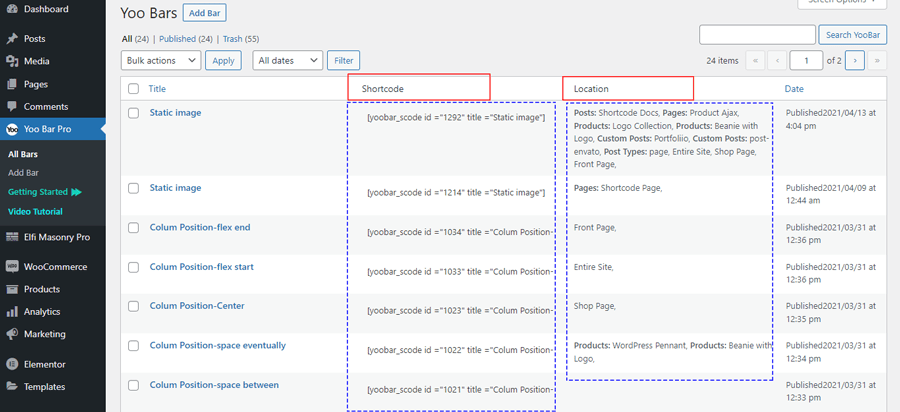900x412 pixels.
Task: Click the Entire Site, location cell
Action: tap(593, 267)
